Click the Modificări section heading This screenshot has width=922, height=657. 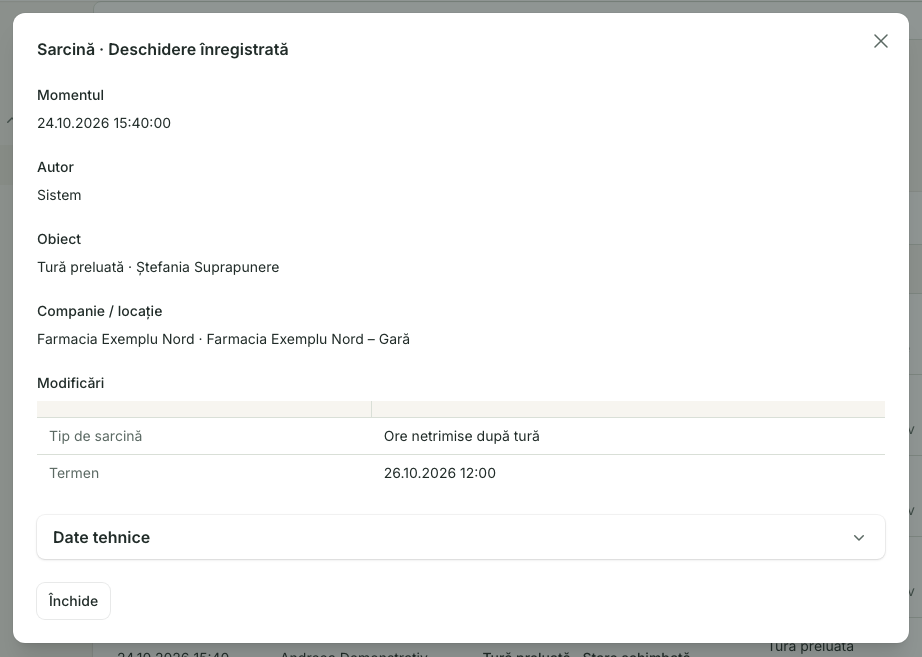(x=71, y=383)
